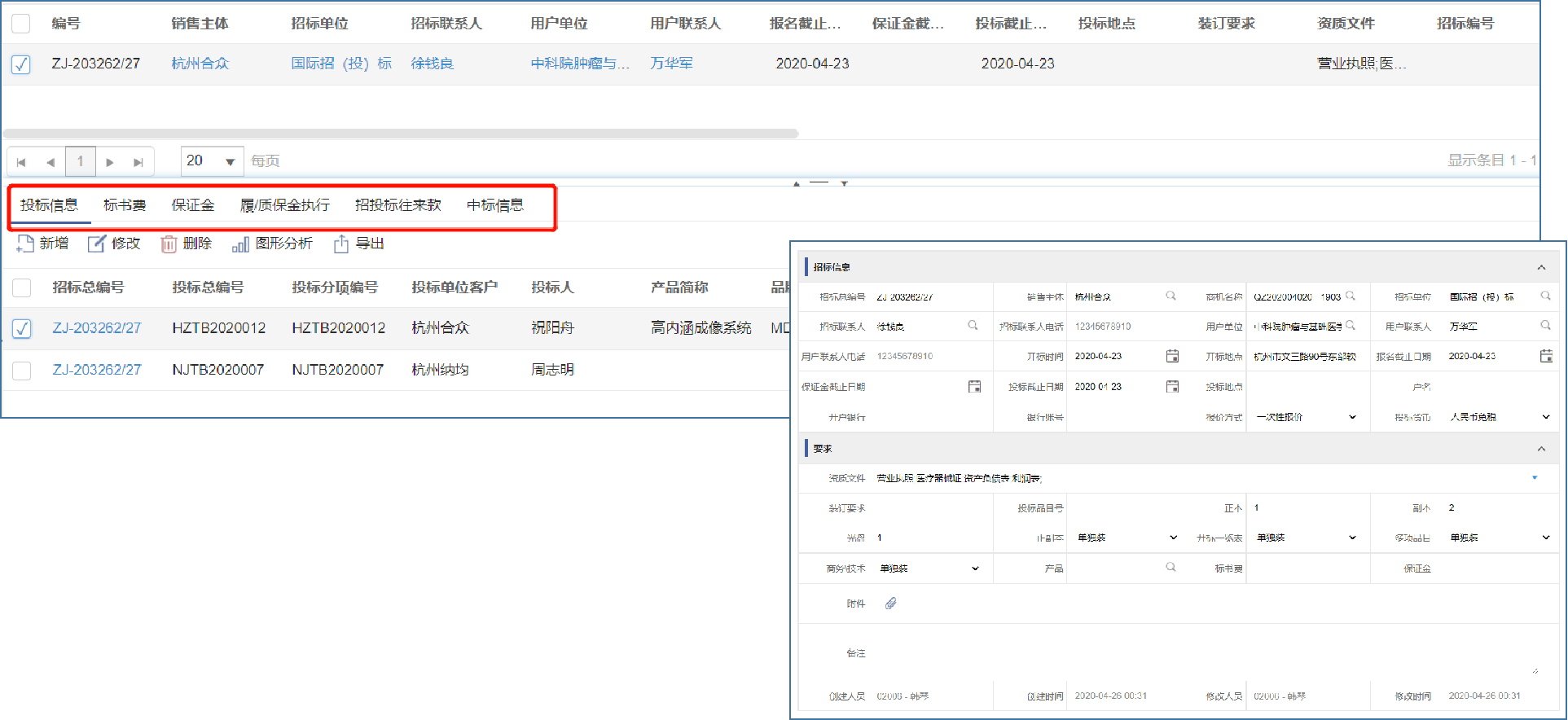The height and width of the screenshot is (720, 1568).
Task: Open the 杭州合众 link in top row
Action: 200,64
